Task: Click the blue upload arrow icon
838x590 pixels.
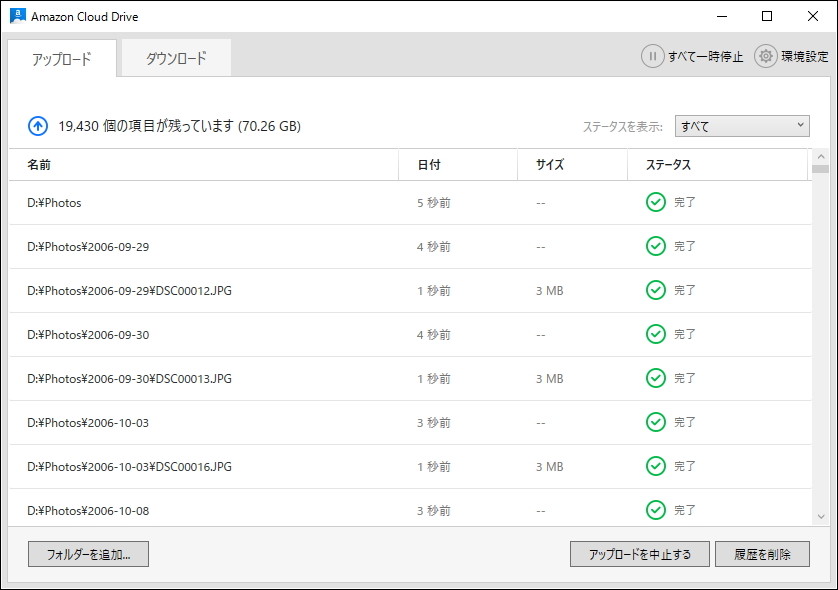Action: 38,126
